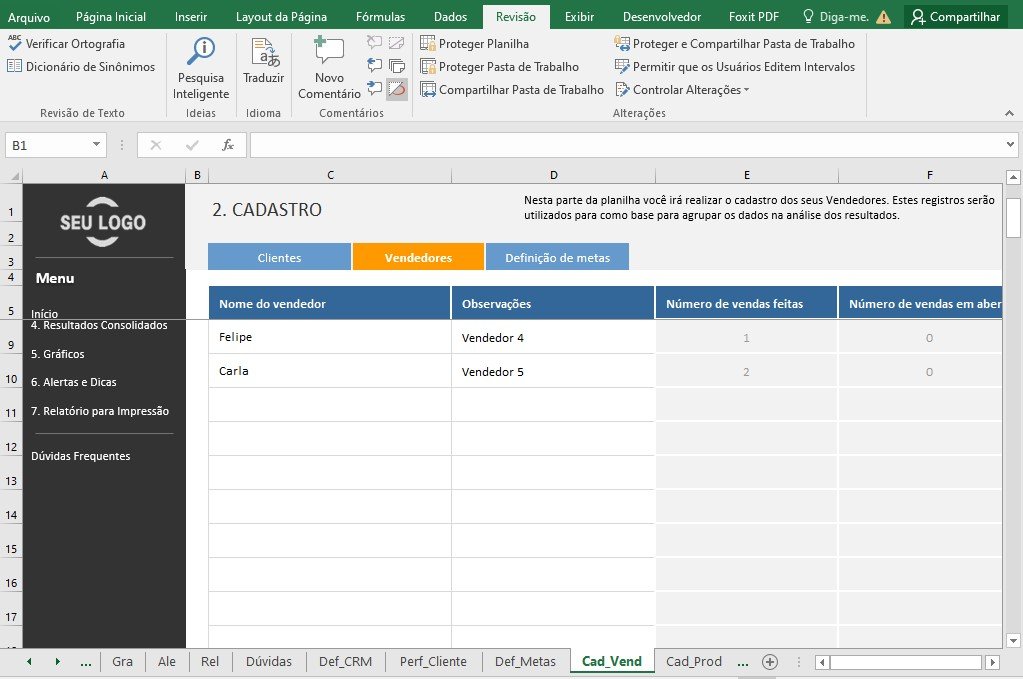Image resolution: width=1023 pixels, height=679 pixels.
Task: Click sheet navigation next arrow
Action: (x=58, y=661)
